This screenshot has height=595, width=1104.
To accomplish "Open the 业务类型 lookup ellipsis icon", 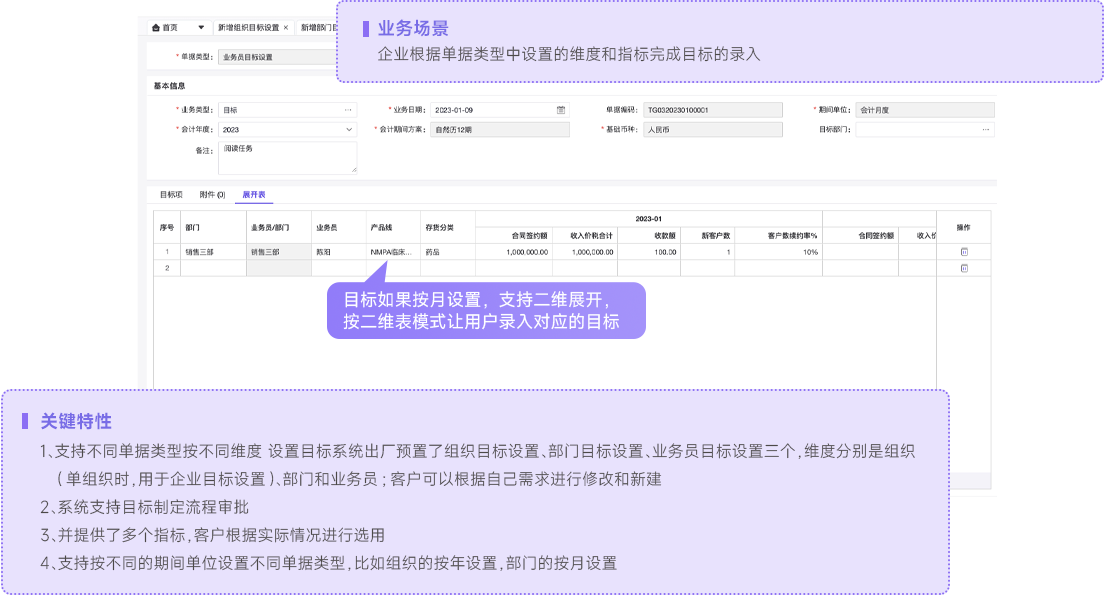I will [348, 110].
